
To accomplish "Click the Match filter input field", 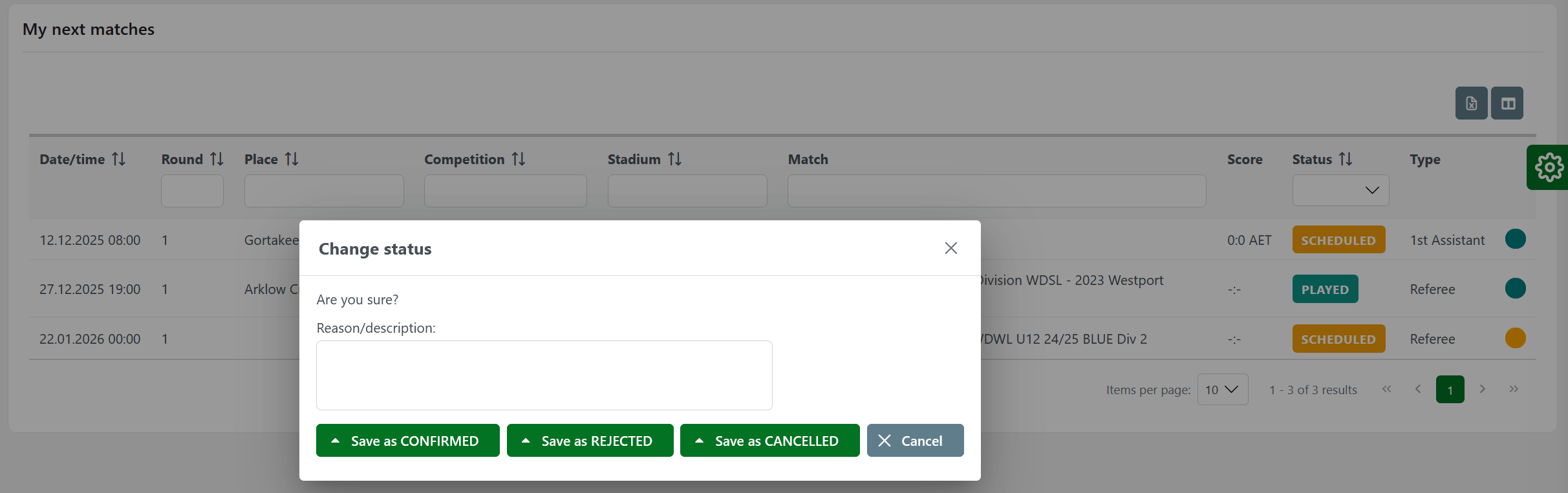I will (996, 191).
